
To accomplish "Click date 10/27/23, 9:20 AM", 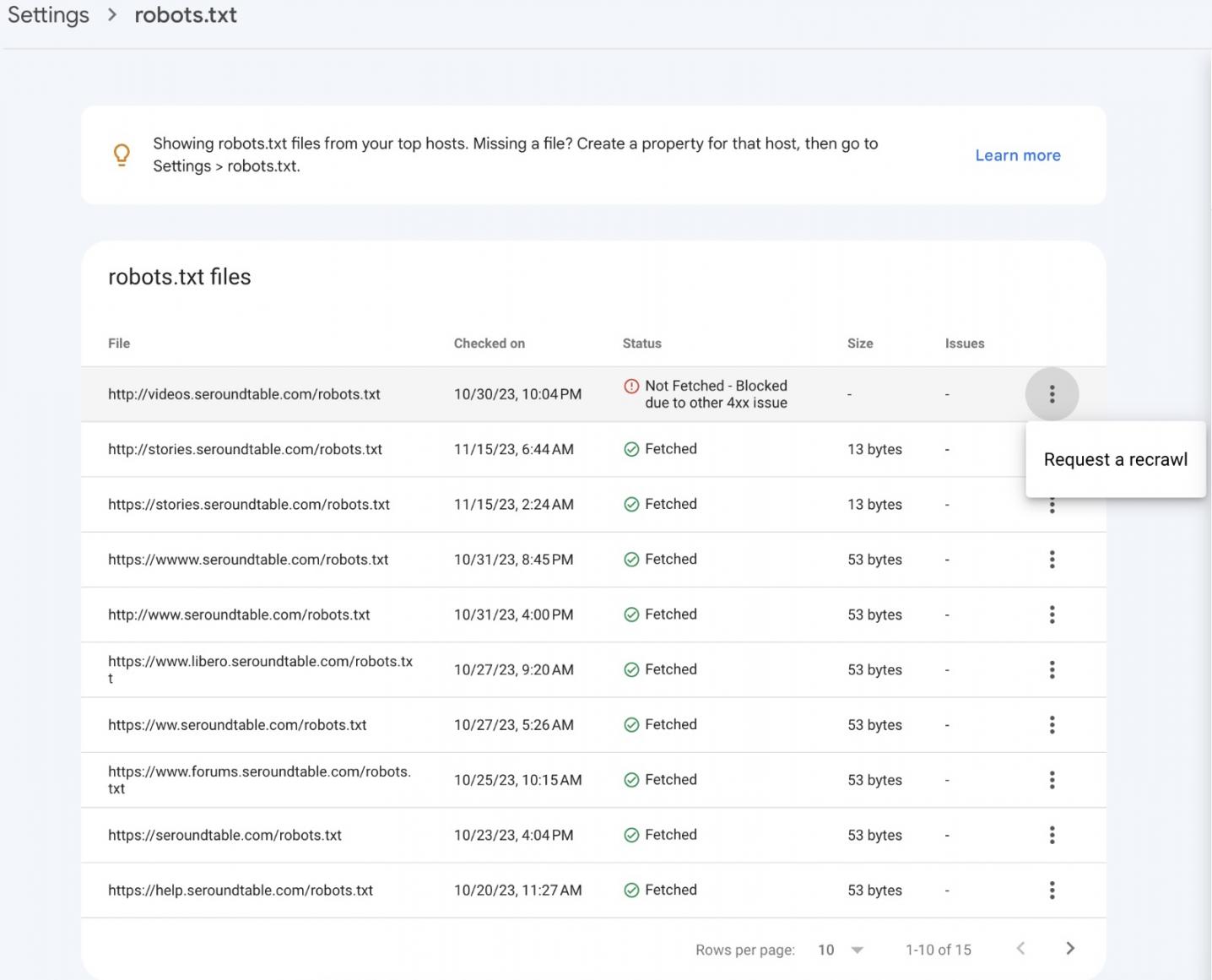I will tap(514, 669).
